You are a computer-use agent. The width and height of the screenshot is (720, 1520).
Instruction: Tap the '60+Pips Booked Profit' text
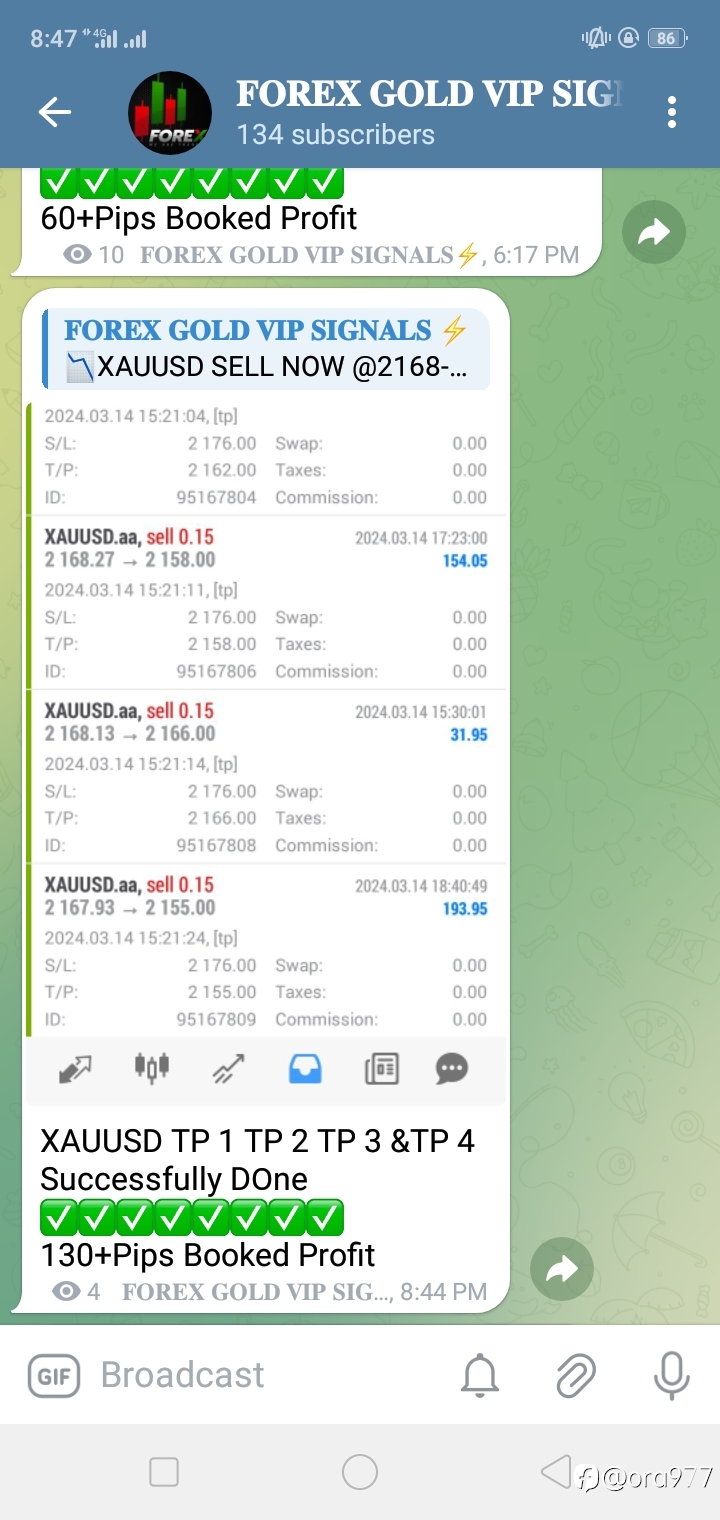(x=199, y=218)
